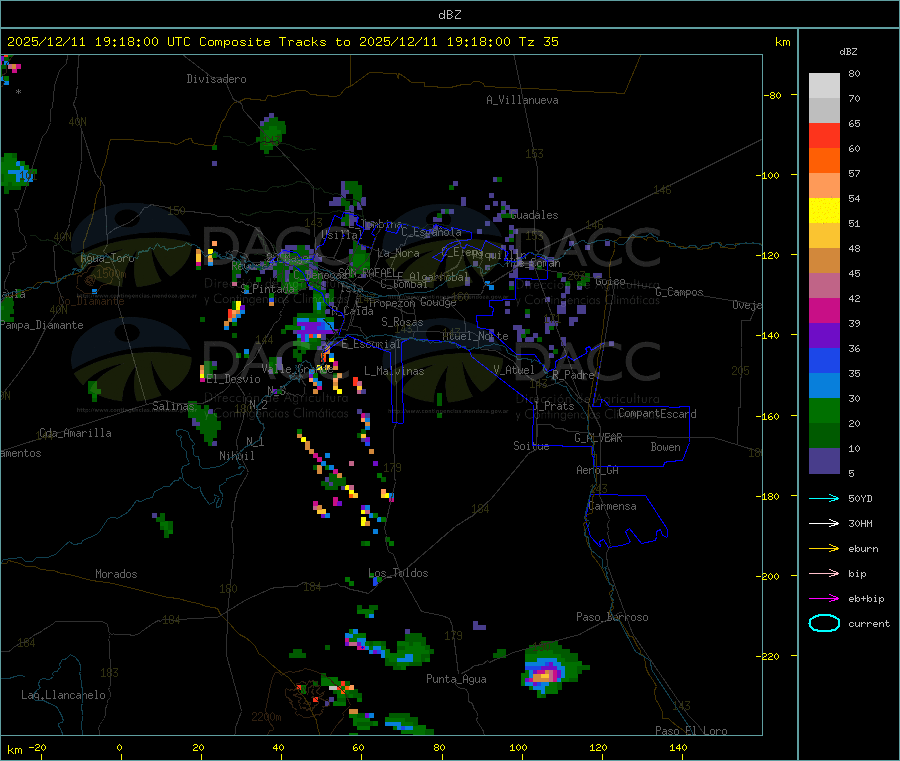Click the eburn yellow arrow legend icon
Viewport: 900px width, 761px height.
(x=824, y=549)
